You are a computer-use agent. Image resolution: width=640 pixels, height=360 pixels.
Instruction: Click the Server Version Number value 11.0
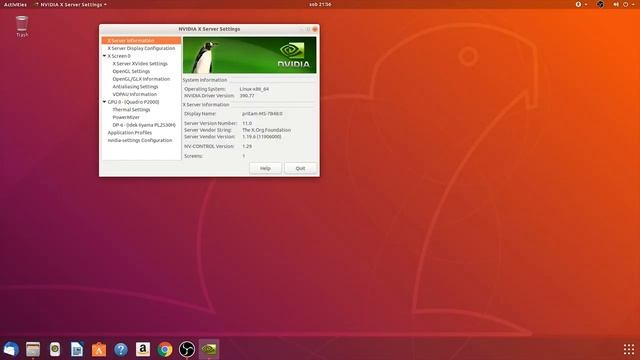pos(247,123)
